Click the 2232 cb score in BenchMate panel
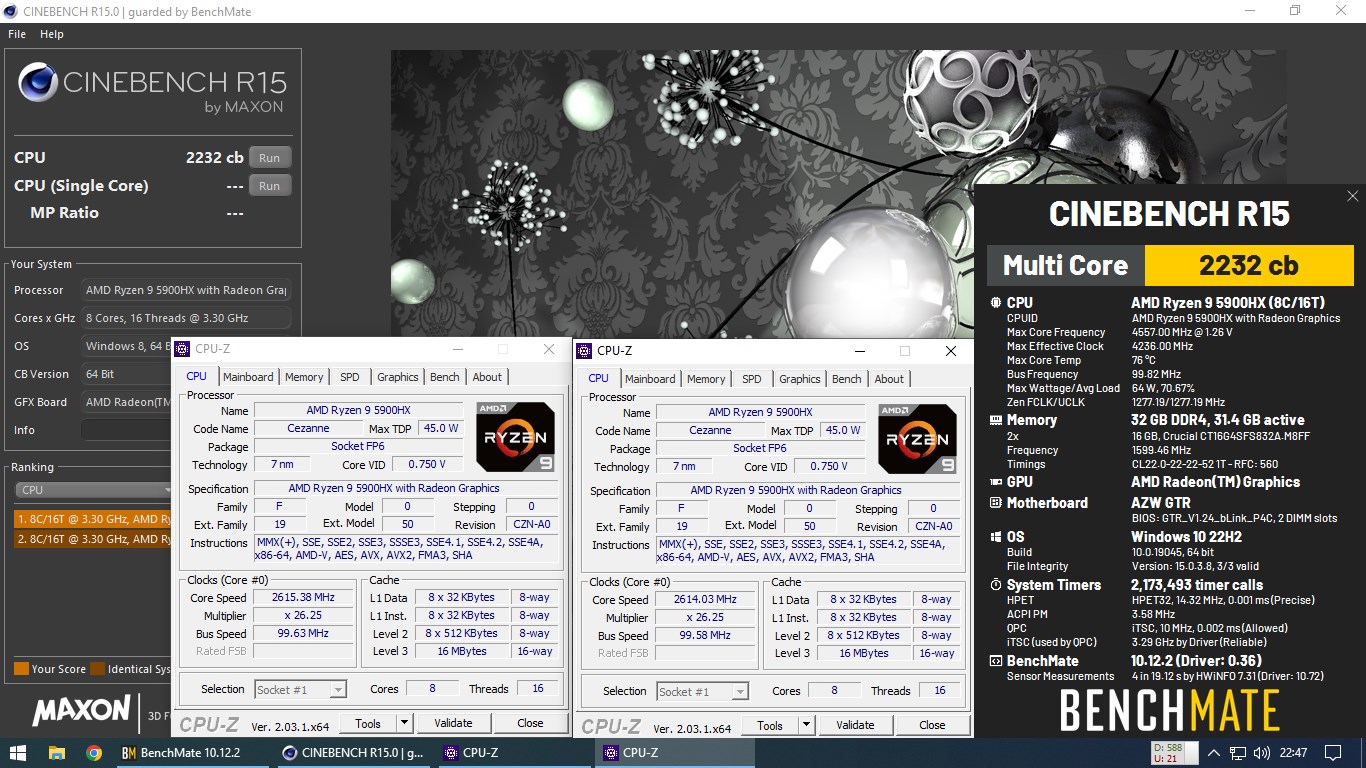1366x768 pixels. (x=1249, y=265)
